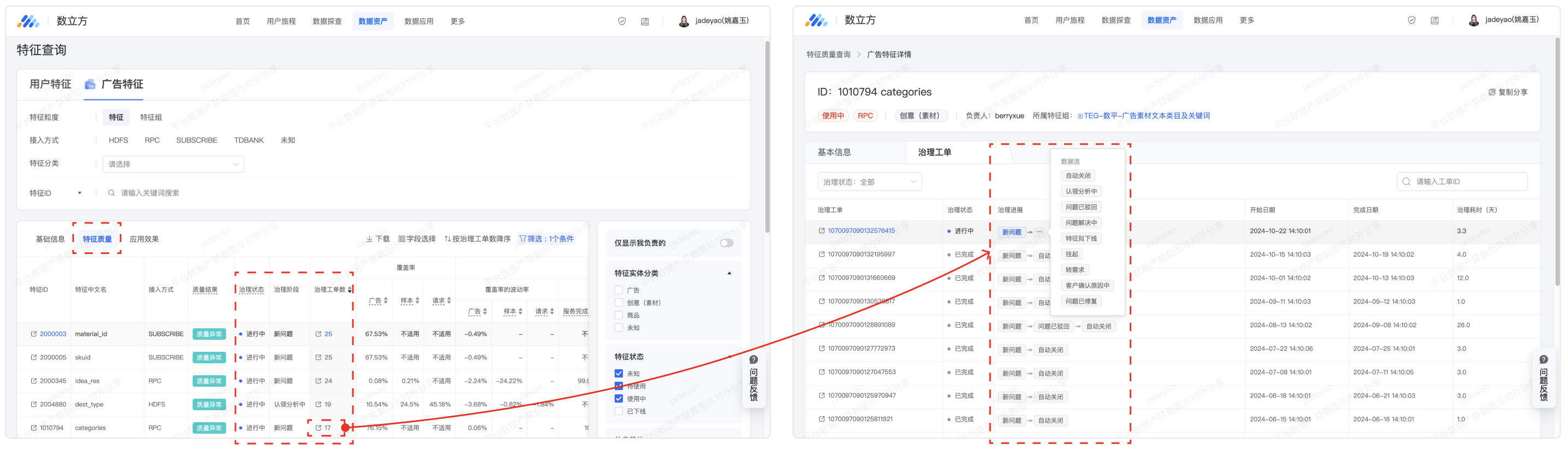Open the 治理状态：全部 dropdown
Screen dimensions: 1568x449
[x=869, y=182]
